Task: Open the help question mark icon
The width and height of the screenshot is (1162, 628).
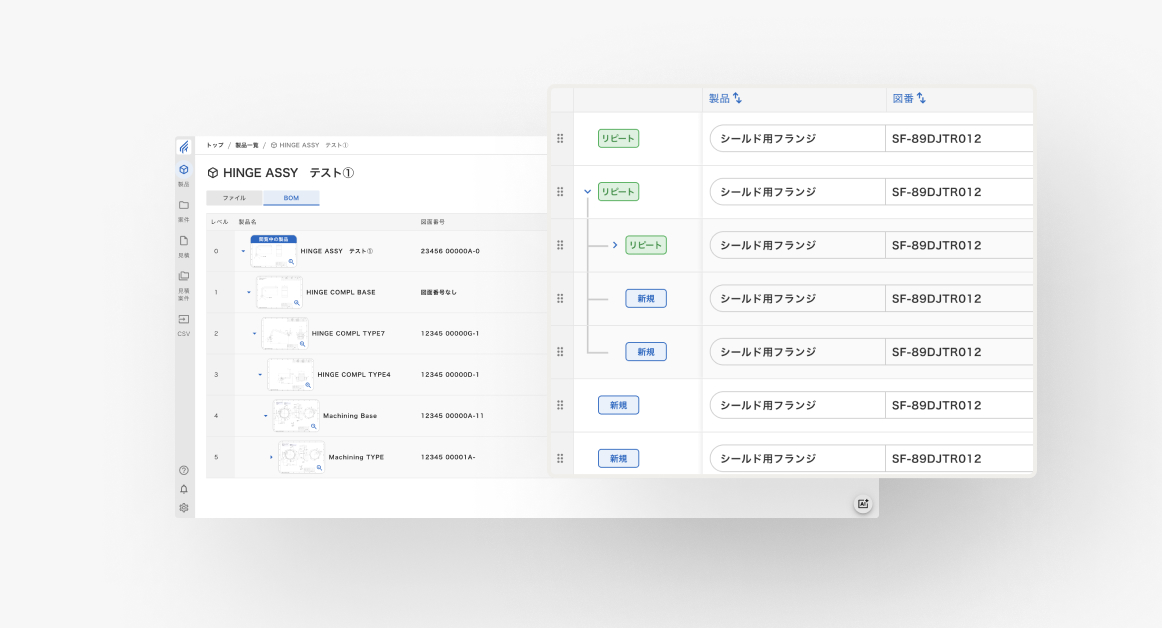Action: pos(183,470)
